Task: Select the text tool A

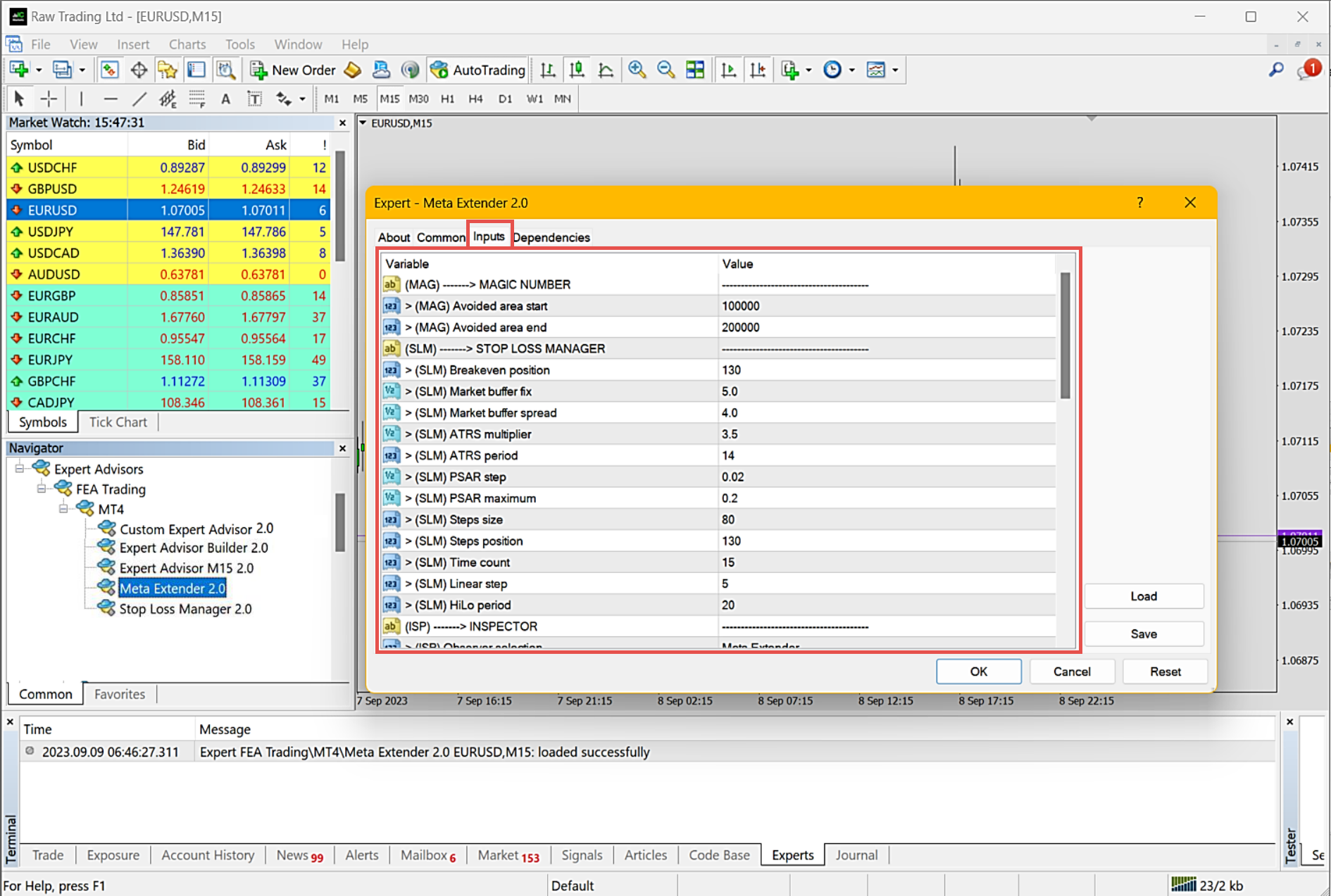Action: pos(225,99)
